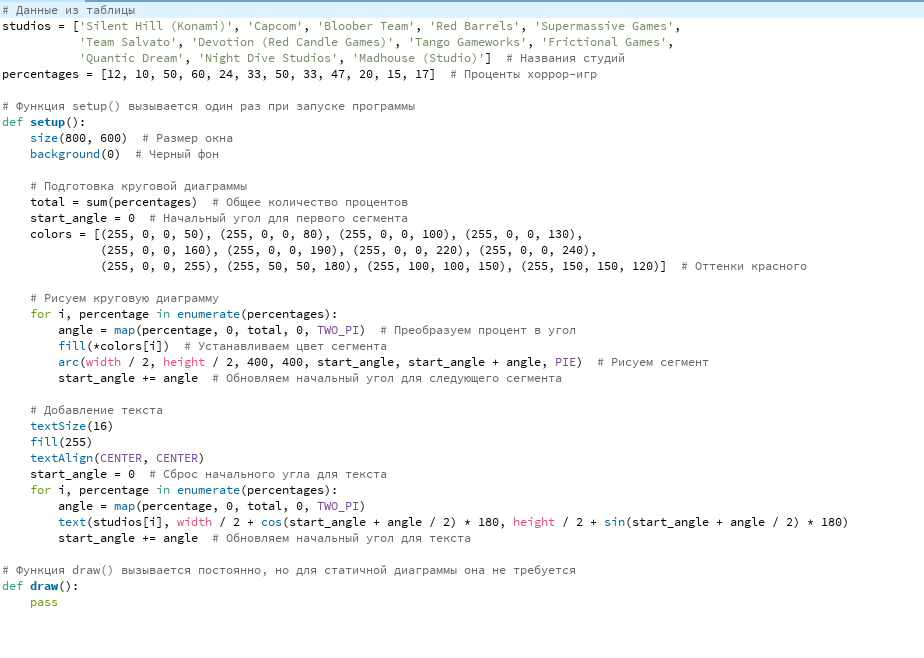Click the 'draw' function name after def
The height and width of the screenshot is (658, 924).
coord(44,586)
